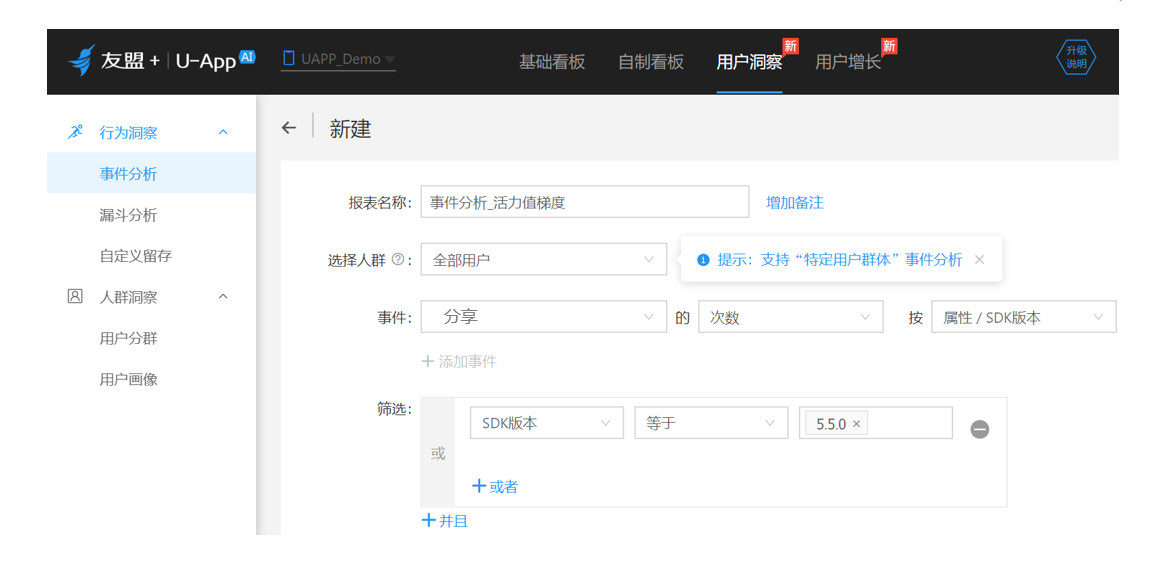1170x583 pixels.
Task: Remove the 5.5.0 tag
Action: [x=856, y=424]
